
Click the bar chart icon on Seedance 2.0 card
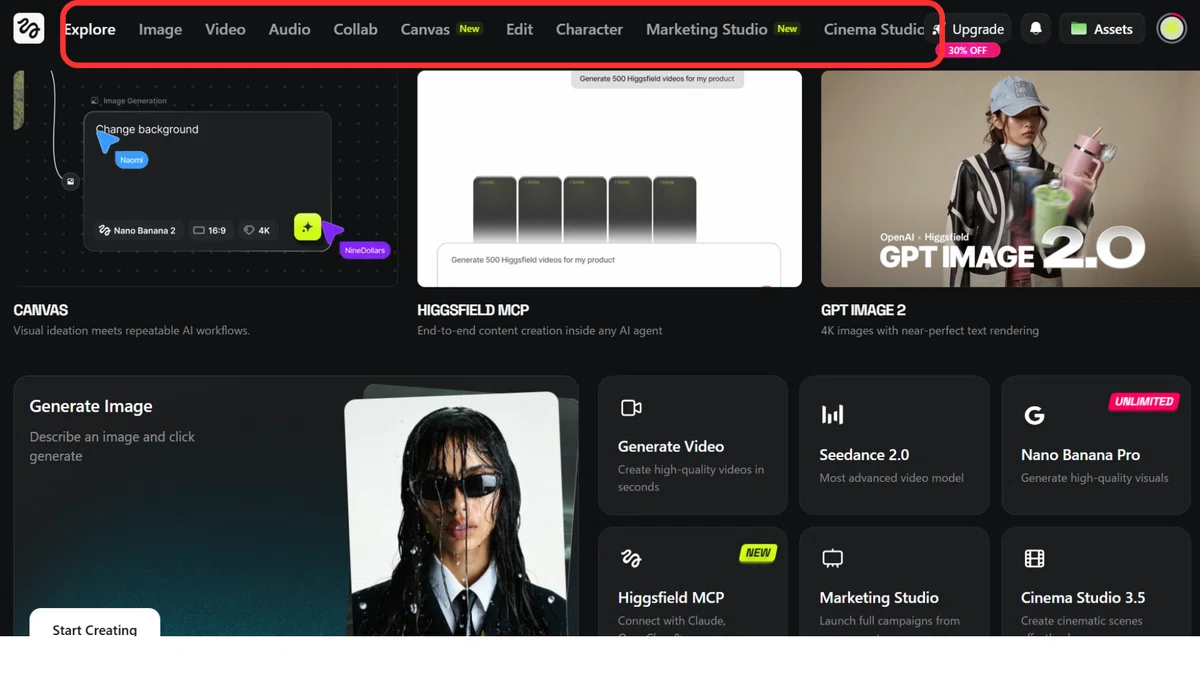[x=832, y=414]
